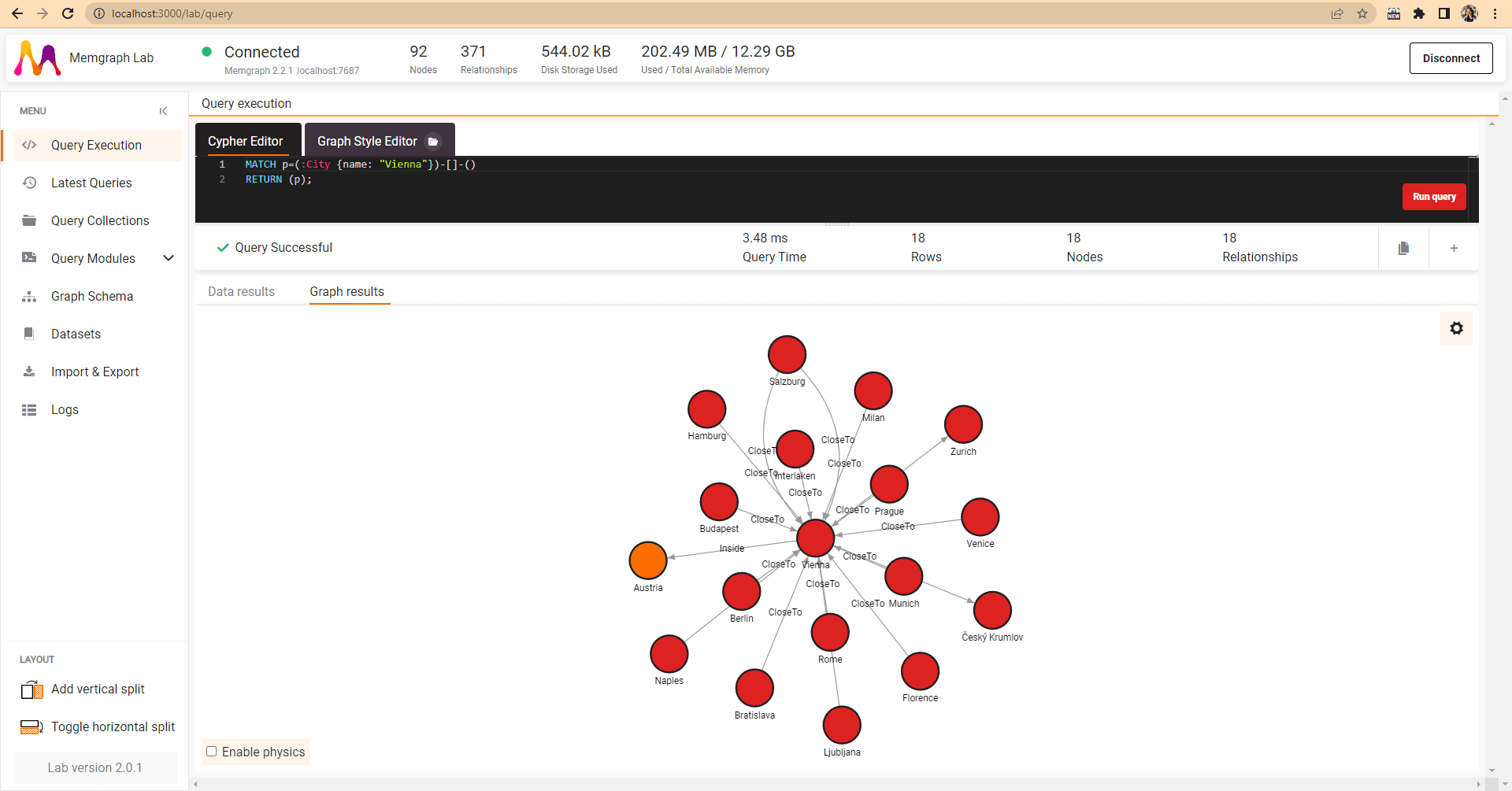The width and height of the screenshot is (1512, 791).
Task: Open Import & Export page
Action: [94, 371]
